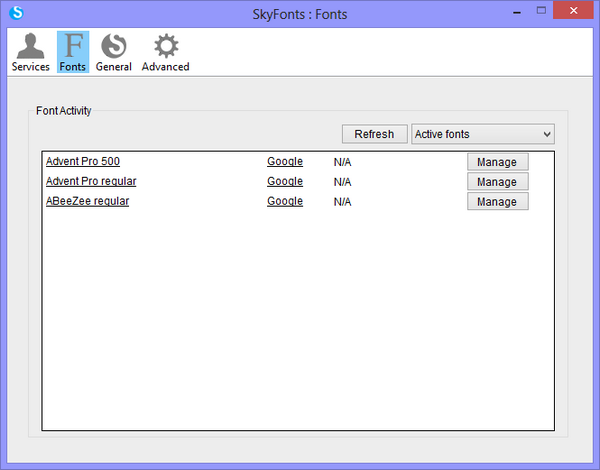600x470 pixels.
Task: Click Google link for ABeeZee regular
Action: tap(285, 201)
